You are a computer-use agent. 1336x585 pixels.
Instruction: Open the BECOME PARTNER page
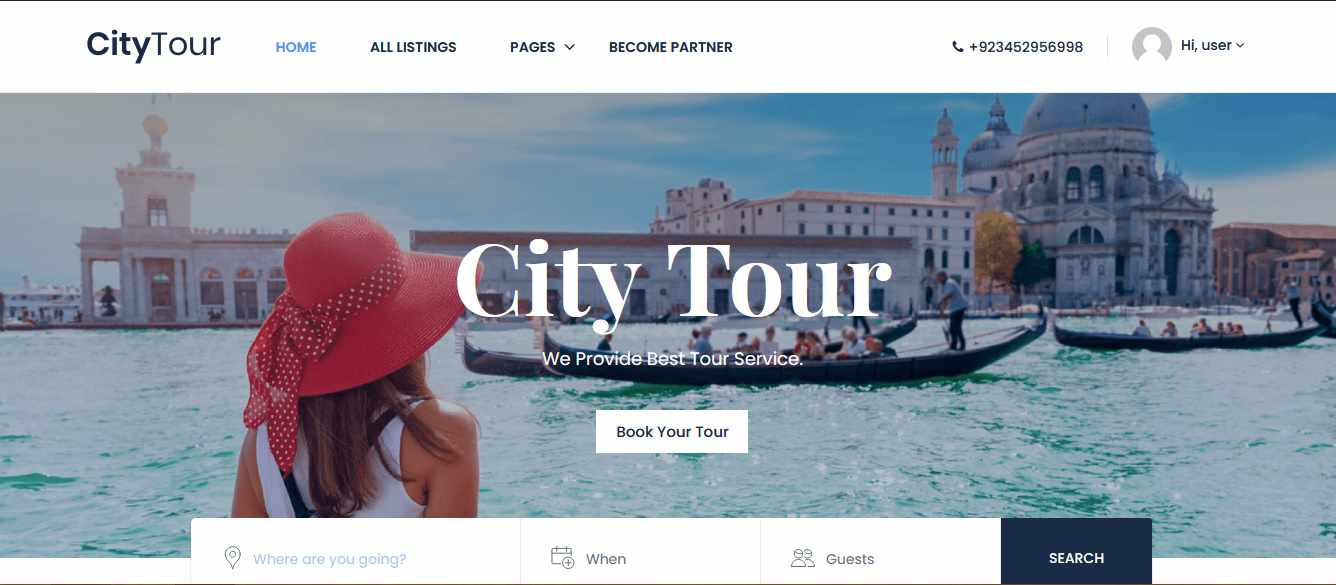pos(670,47)
